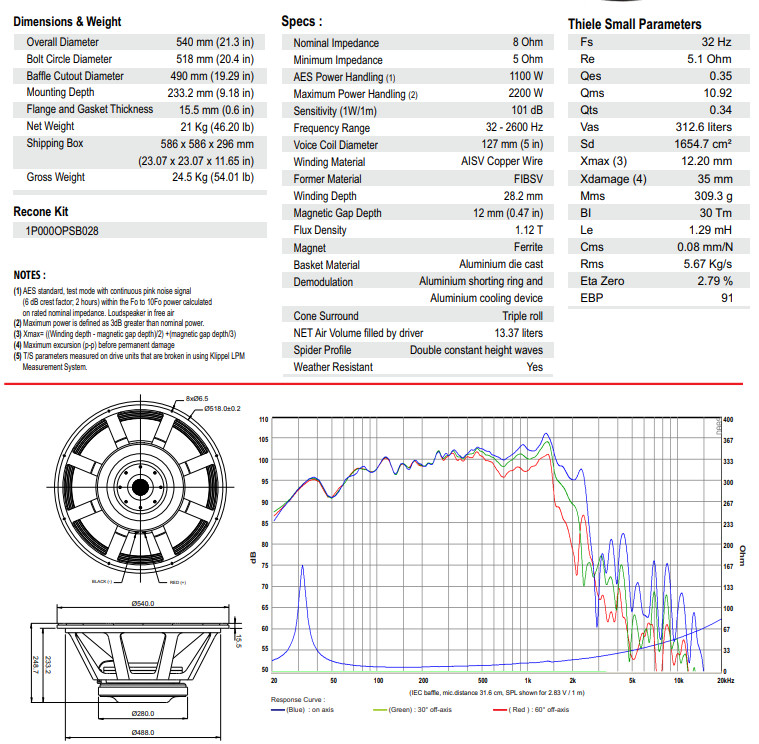
Task: Select the '( Red ) : 60° off-axis' legend entry
Action: click(531, 710)
